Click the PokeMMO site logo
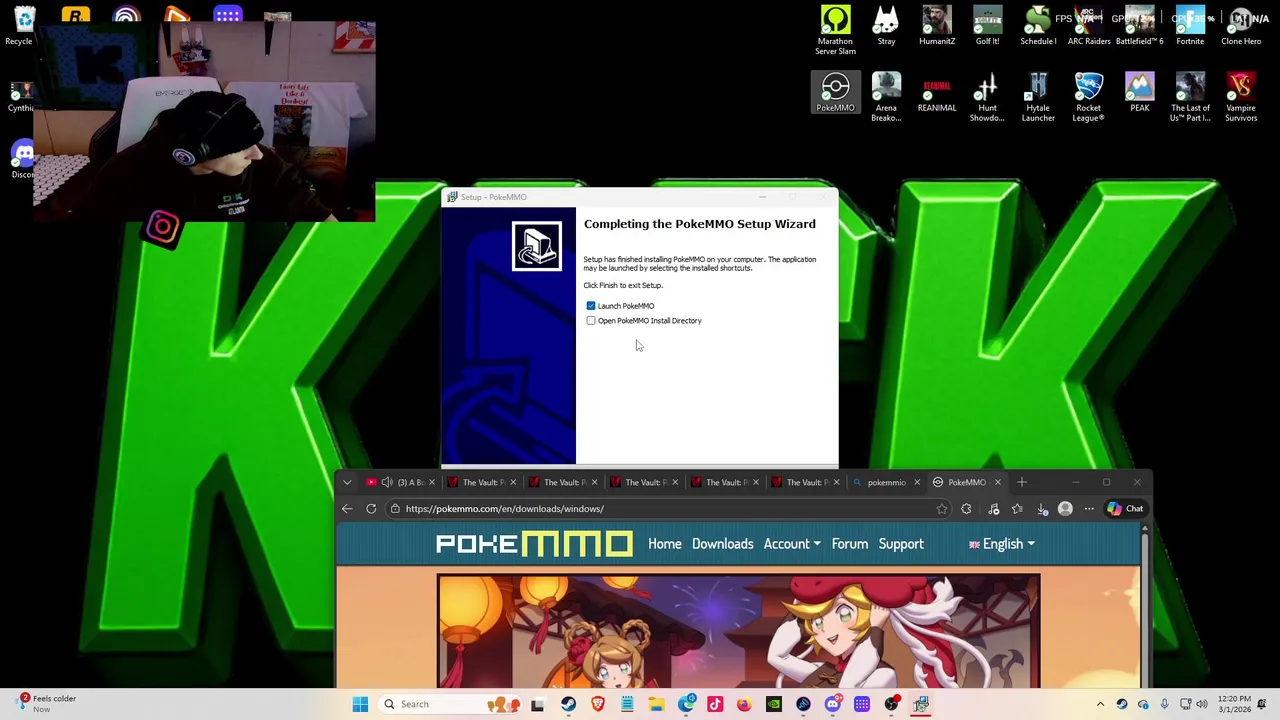 tap(534, 544)
